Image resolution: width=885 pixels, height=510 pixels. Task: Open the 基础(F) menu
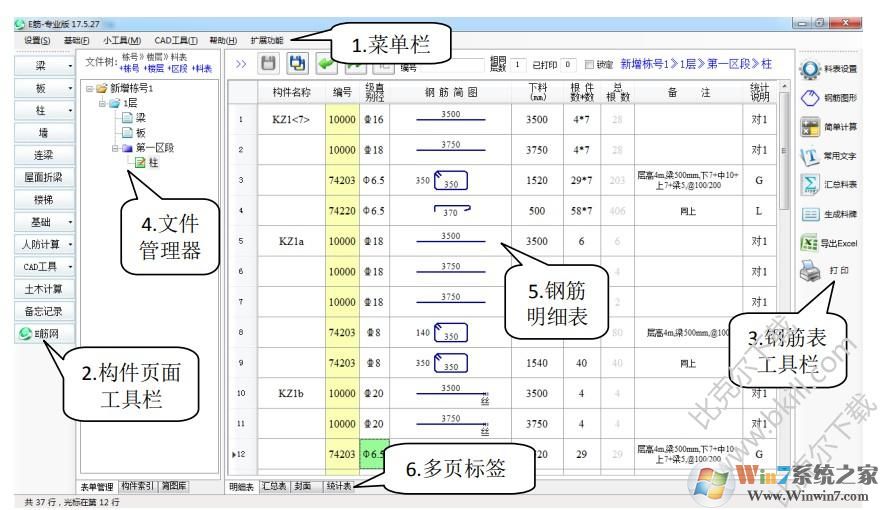[x=76, y=41]
